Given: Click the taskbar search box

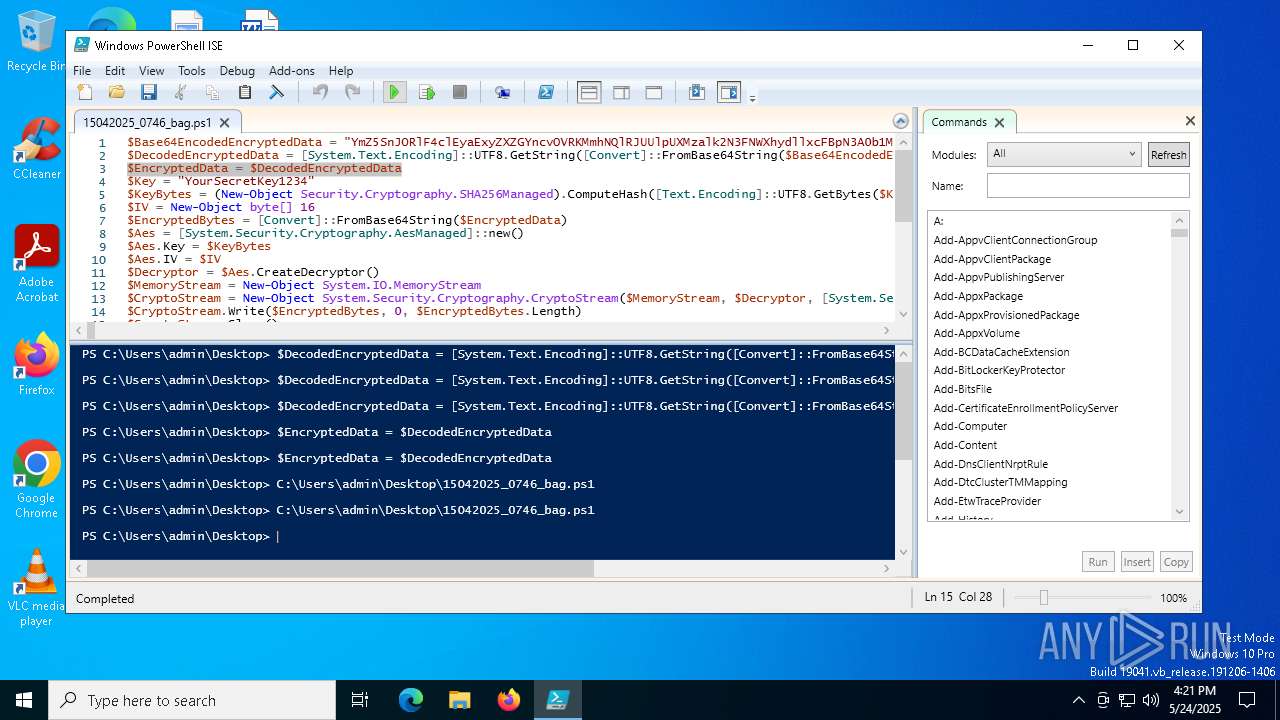Looking at the screenshot, I should coord(192,700).
